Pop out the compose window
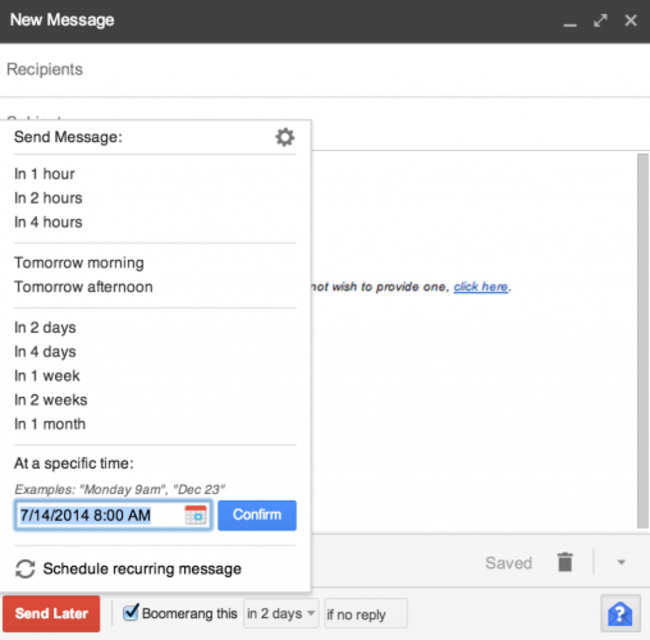Image resolution: width=650 pixels, height=640 pixels. click(600, 20)
